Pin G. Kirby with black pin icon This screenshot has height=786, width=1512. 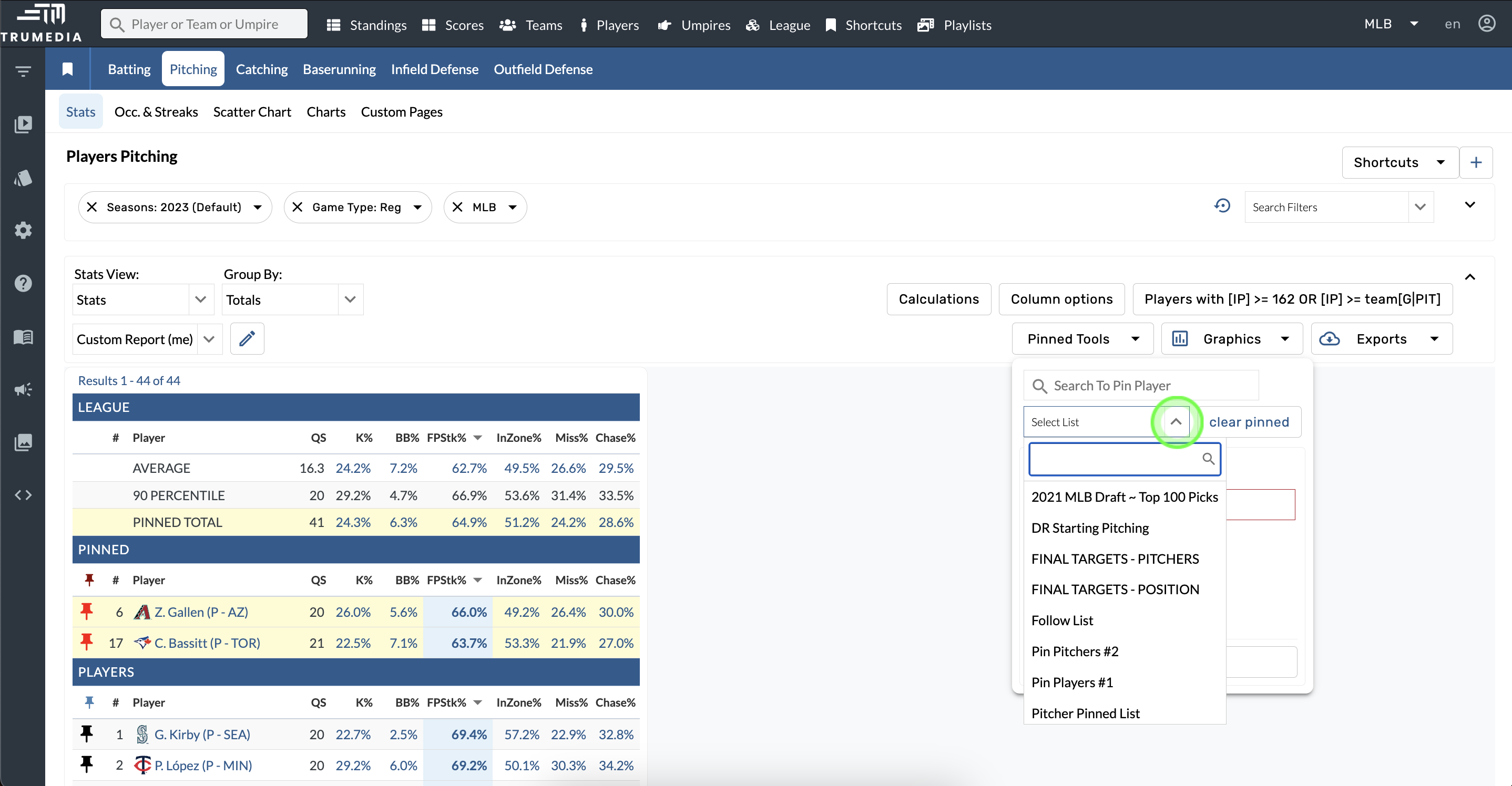[87, 734]
